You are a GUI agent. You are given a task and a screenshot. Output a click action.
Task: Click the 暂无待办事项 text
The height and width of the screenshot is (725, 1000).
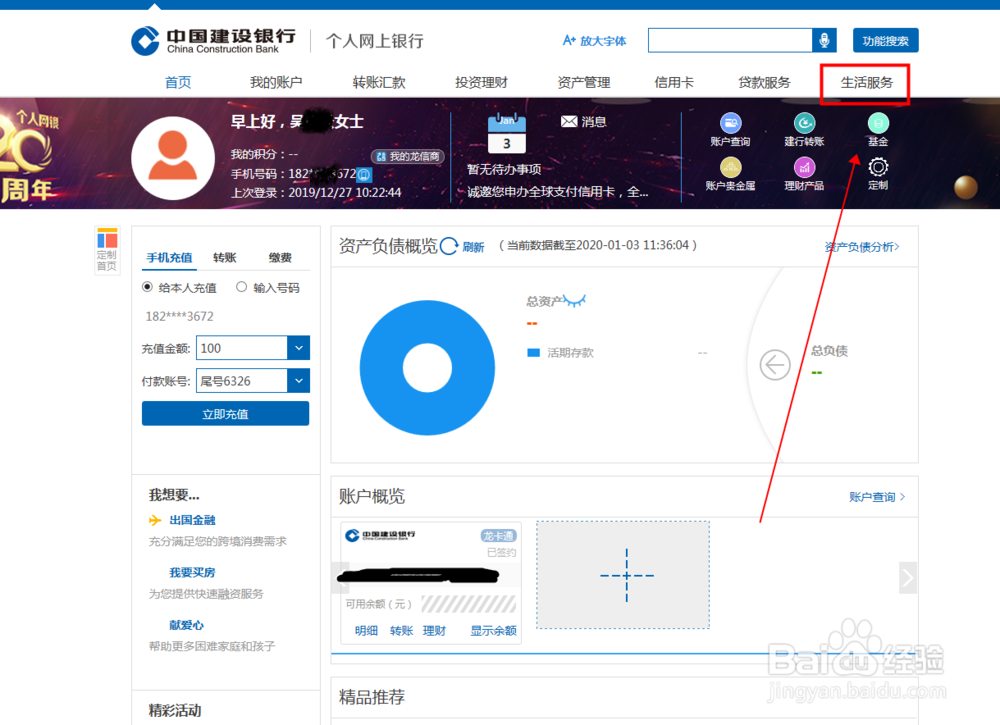[x=504, y=169]
